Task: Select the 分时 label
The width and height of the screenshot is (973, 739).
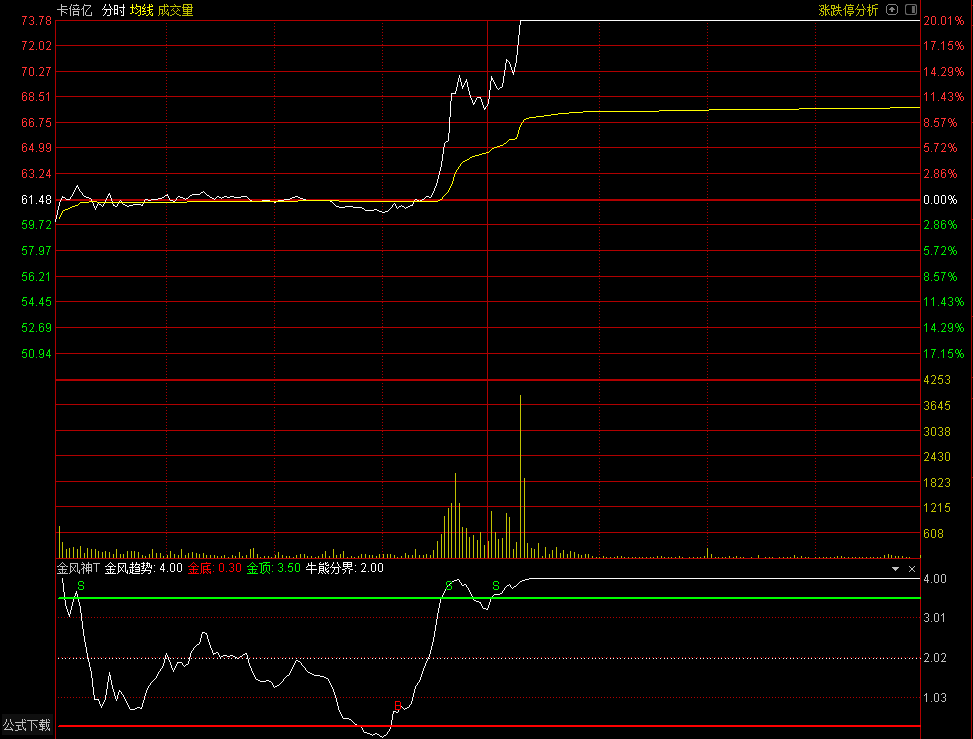Action: [114, 10]
